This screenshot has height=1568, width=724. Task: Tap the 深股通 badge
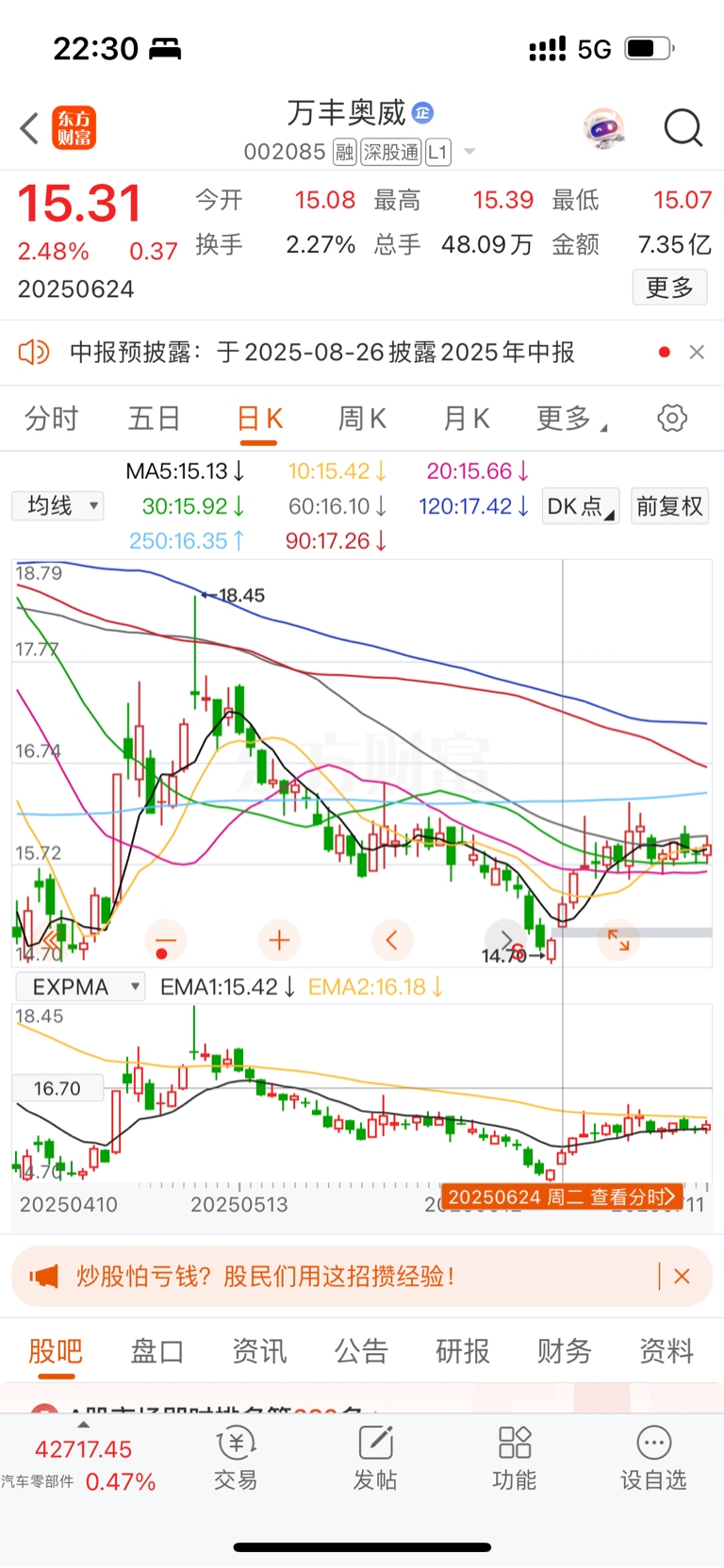391,152
